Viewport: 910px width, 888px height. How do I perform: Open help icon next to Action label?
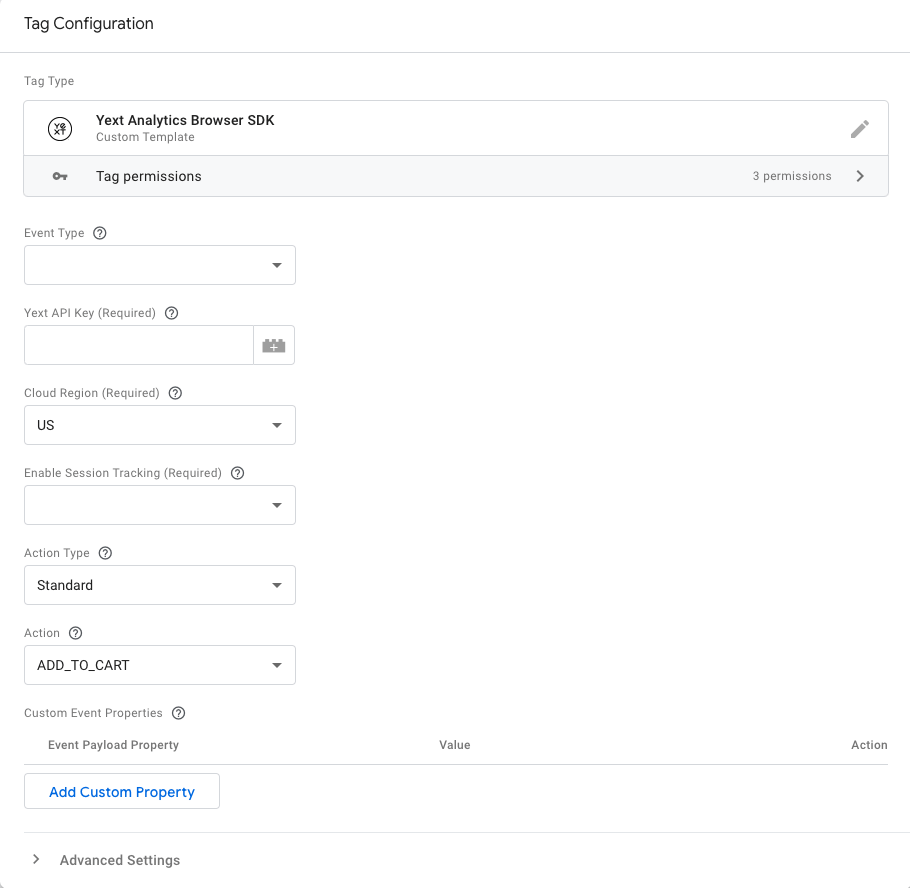75,633
